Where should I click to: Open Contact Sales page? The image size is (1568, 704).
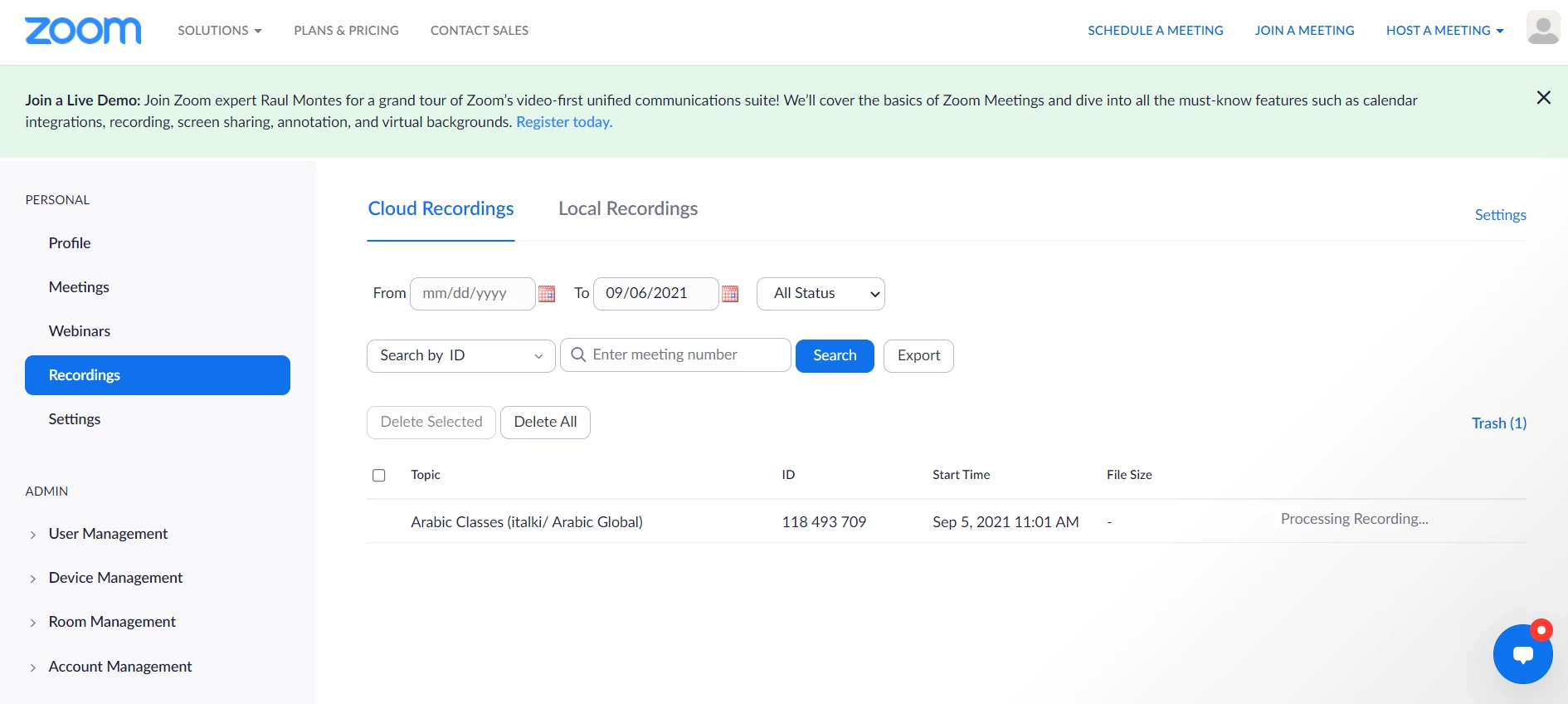[480, 31]
